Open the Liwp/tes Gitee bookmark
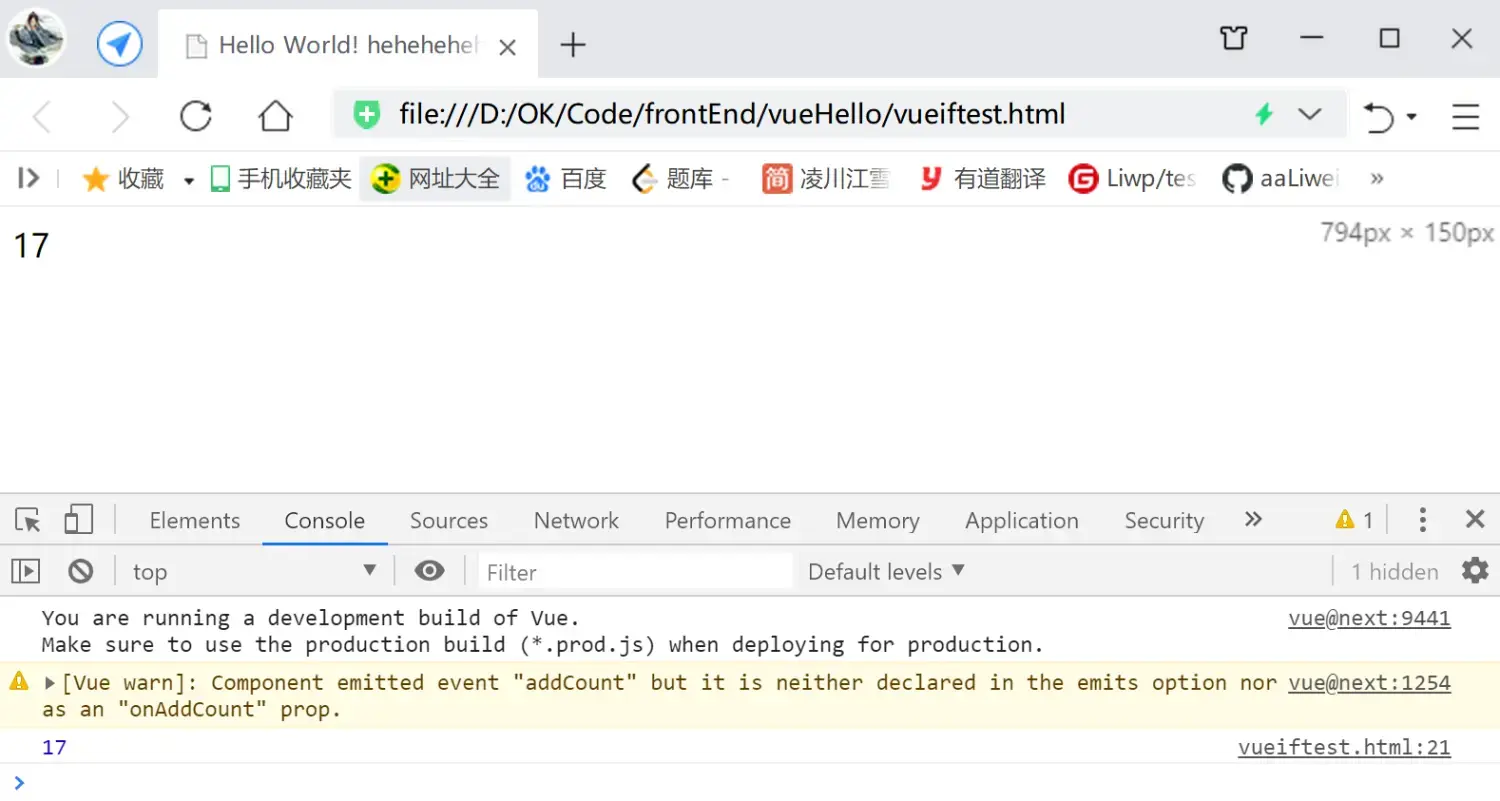This screenshot has width=1500, height=801. click(x=1133, y=179)
